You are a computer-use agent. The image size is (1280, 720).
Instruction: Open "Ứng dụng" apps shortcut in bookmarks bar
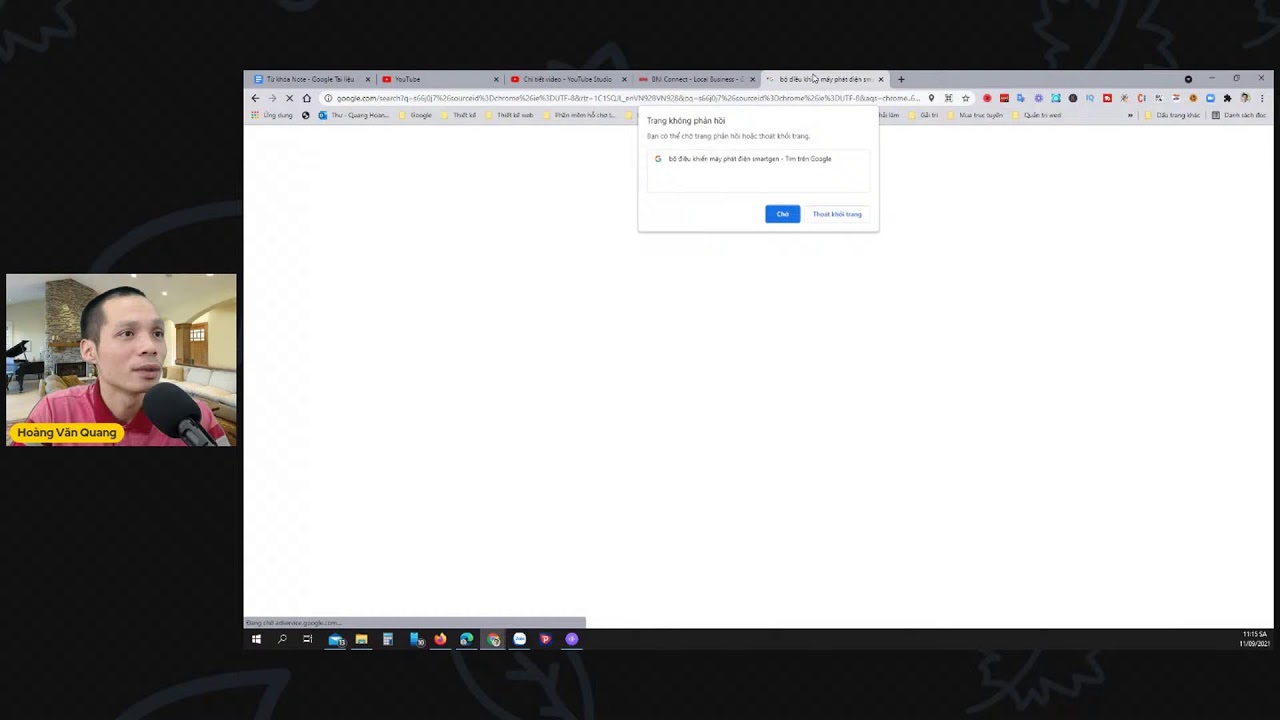pyautogui.click(x=272, y=115)
